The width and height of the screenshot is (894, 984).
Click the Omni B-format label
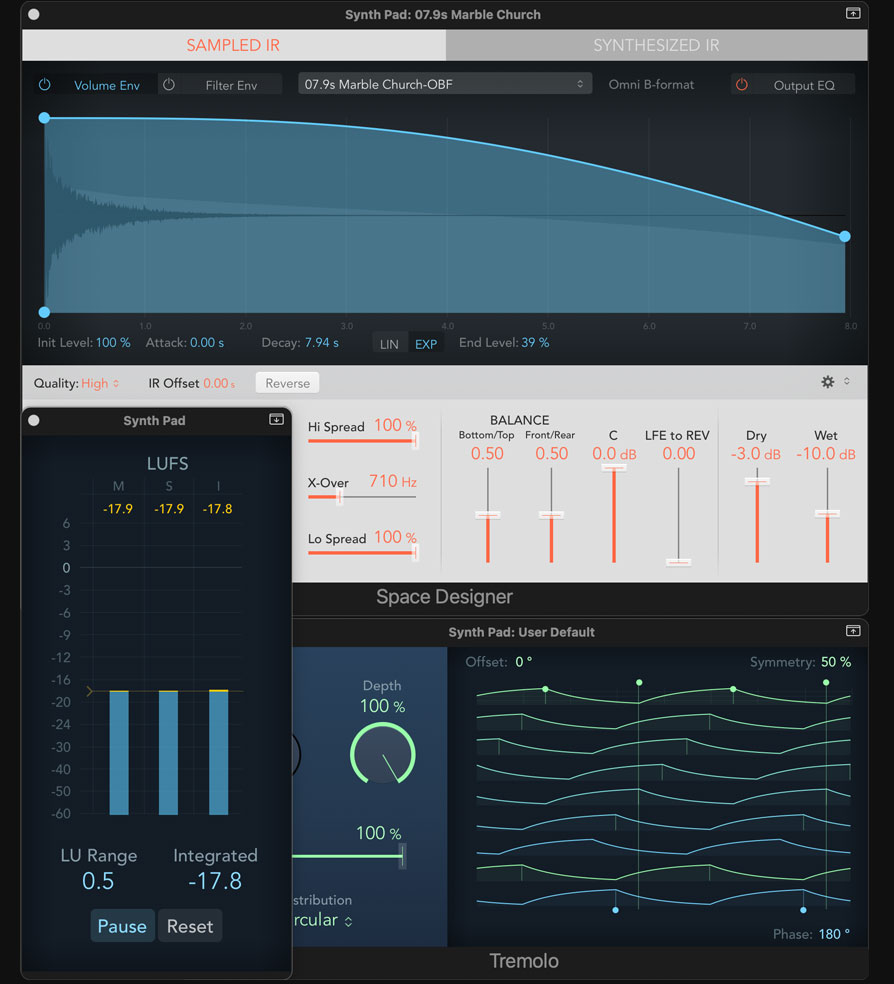tap(651, 85)
